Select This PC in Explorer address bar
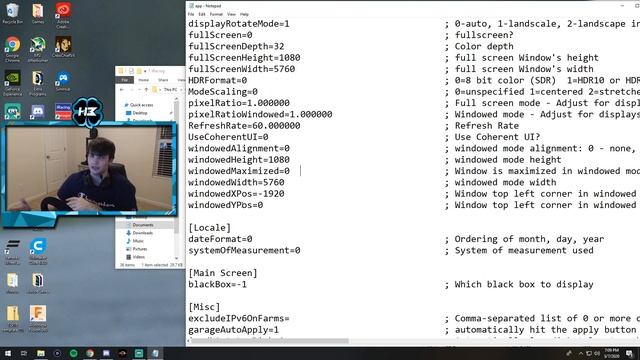 pos(170,89)
